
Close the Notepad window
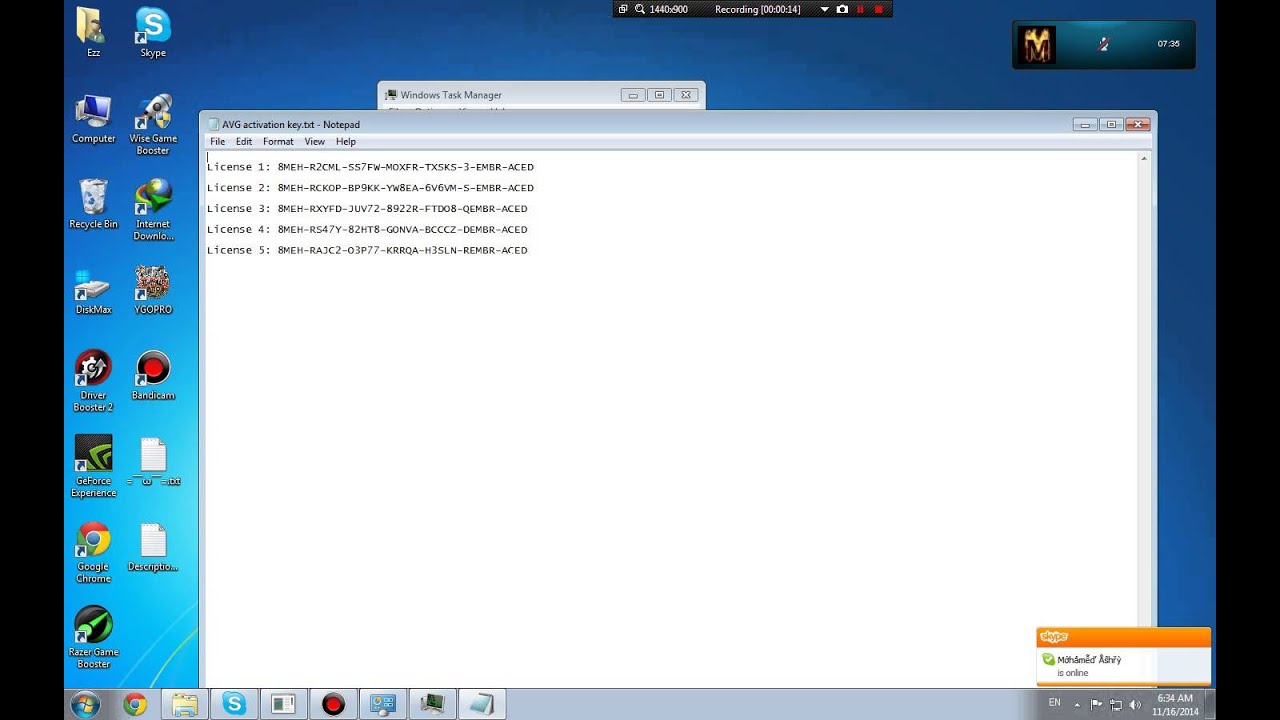point(1138,124)
